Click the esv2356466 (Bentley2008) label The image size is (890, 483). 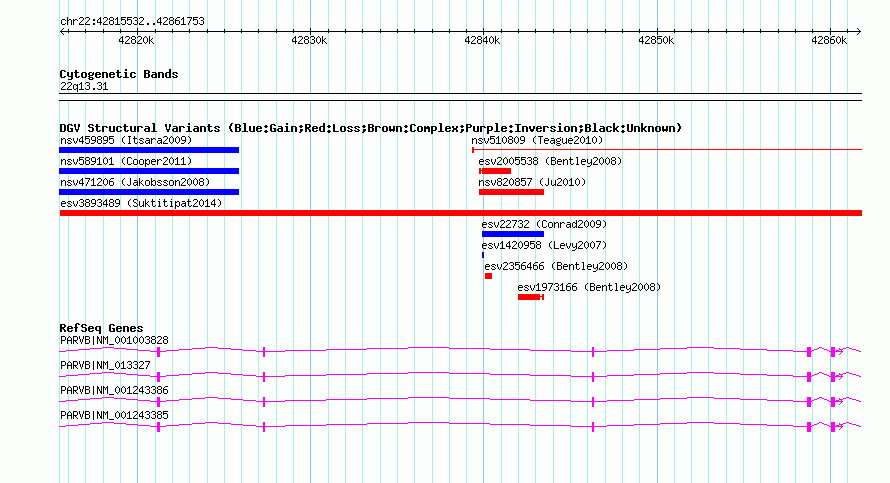556,266
